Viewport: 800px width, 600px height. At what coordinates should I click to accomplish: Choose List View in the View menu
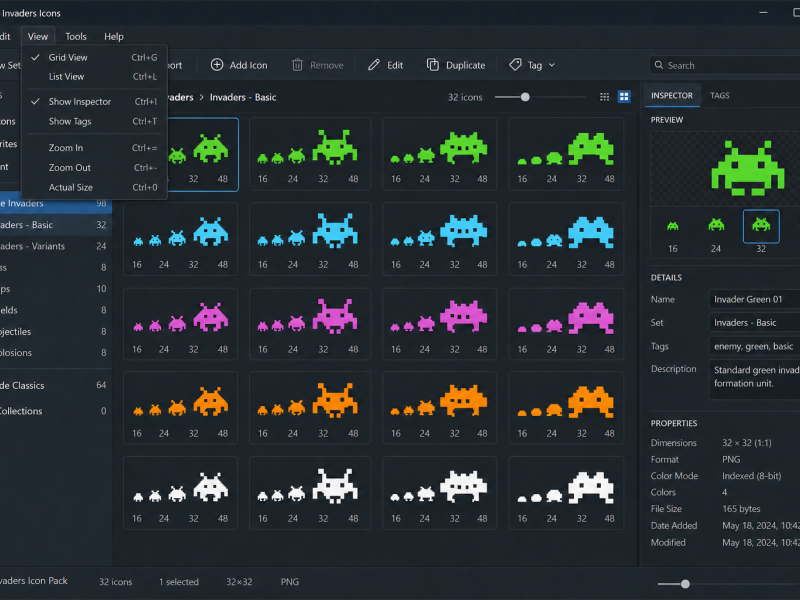pos(95,77)
